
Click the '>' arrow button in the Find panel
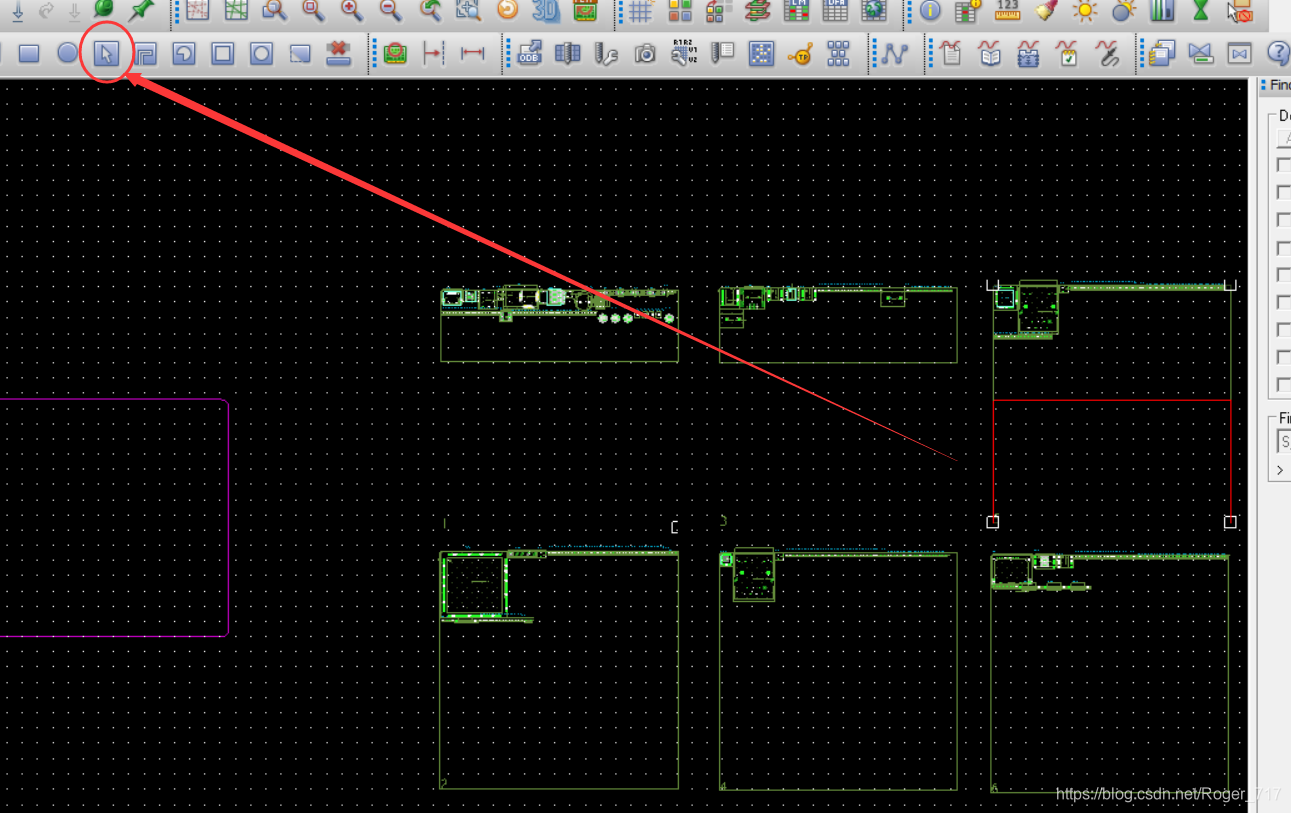pyautogui.click(x=1280, y=470)
